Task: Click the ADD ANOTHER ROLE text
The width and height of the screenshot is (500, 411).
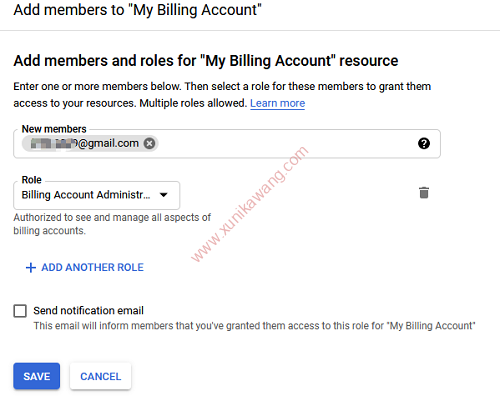Action: click(92, 267)
